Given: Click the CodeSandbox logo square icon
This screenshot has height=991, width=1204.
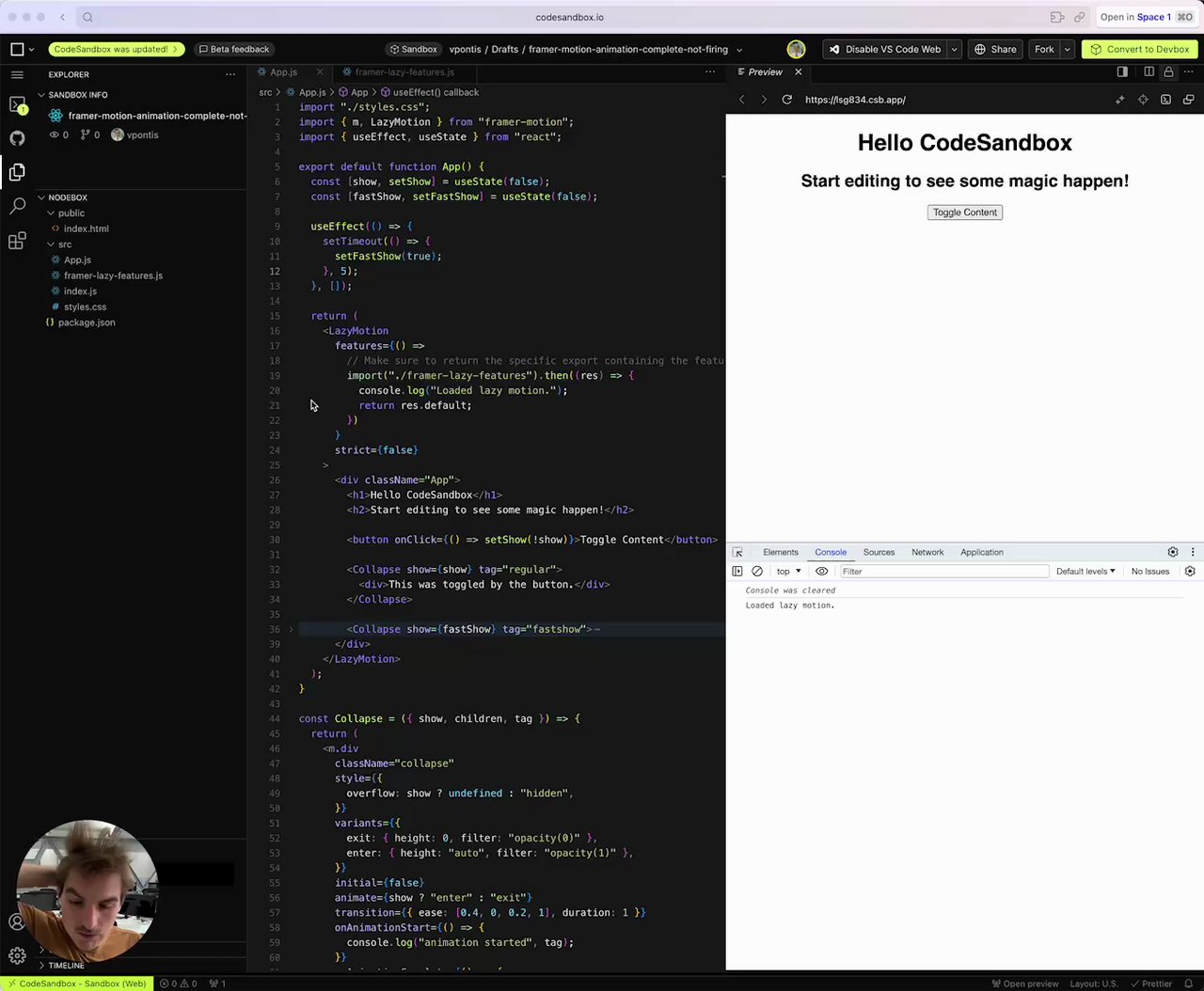Looking at the screenshot, I should (17, 49).
